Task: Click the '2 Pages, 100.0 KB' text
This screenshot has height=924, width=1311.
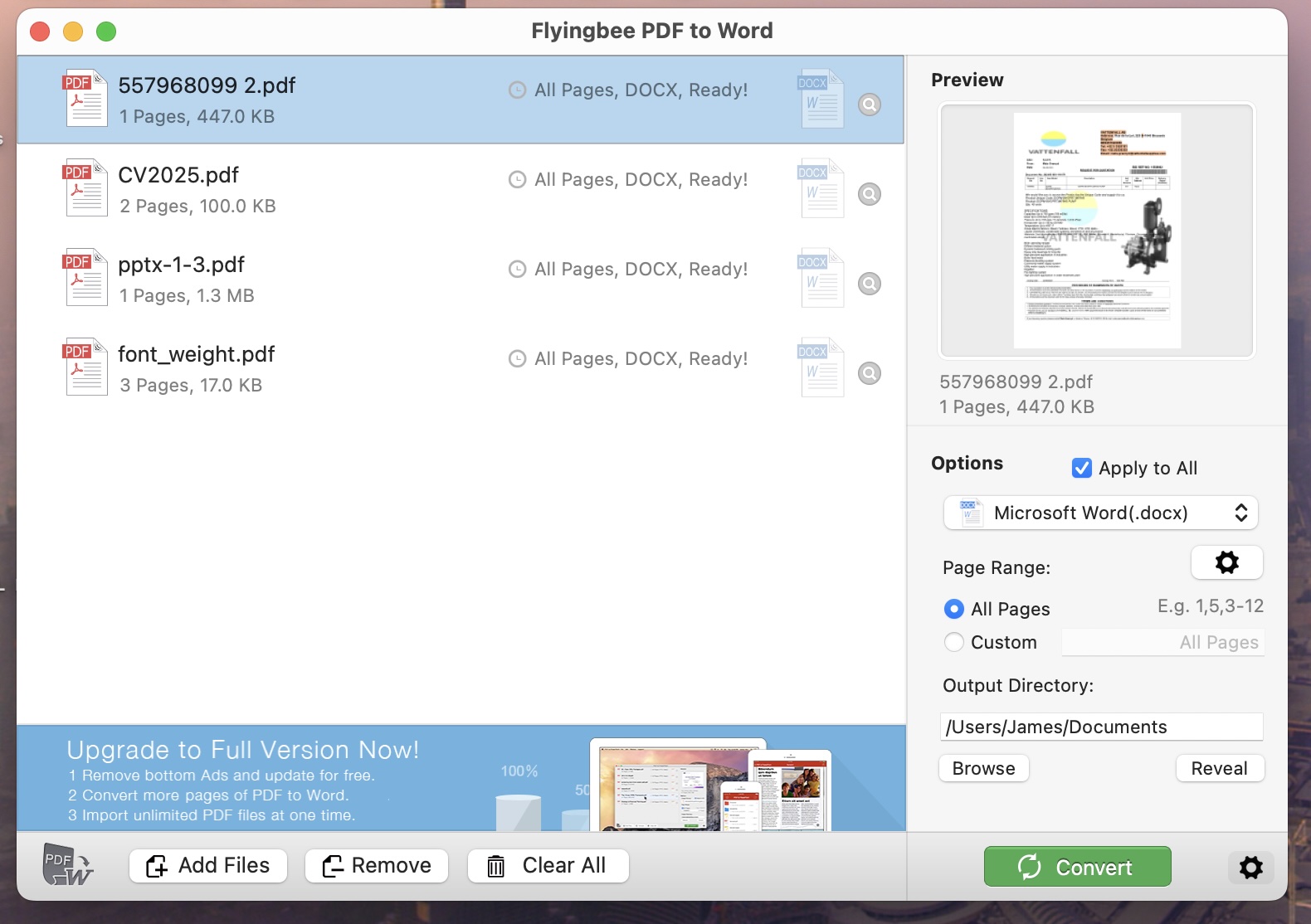Action: point(197,206)
